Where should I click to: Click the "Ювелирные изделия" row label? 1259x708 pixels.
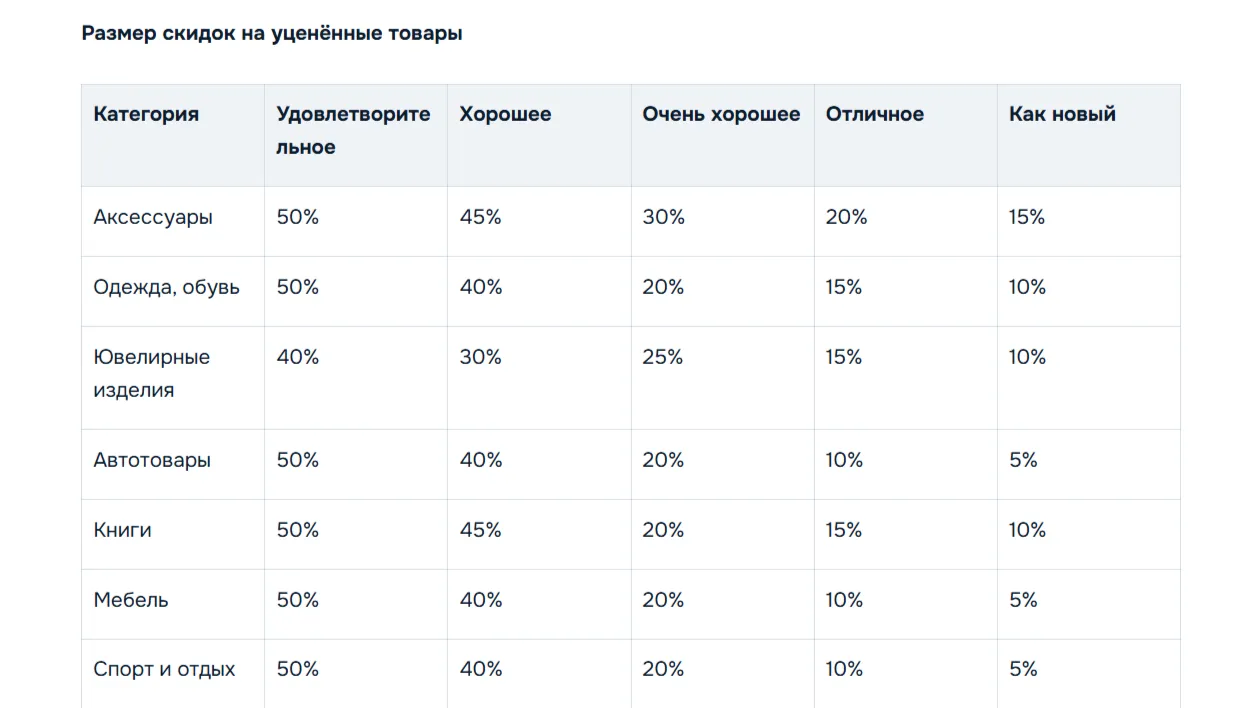tap(151, 373)
